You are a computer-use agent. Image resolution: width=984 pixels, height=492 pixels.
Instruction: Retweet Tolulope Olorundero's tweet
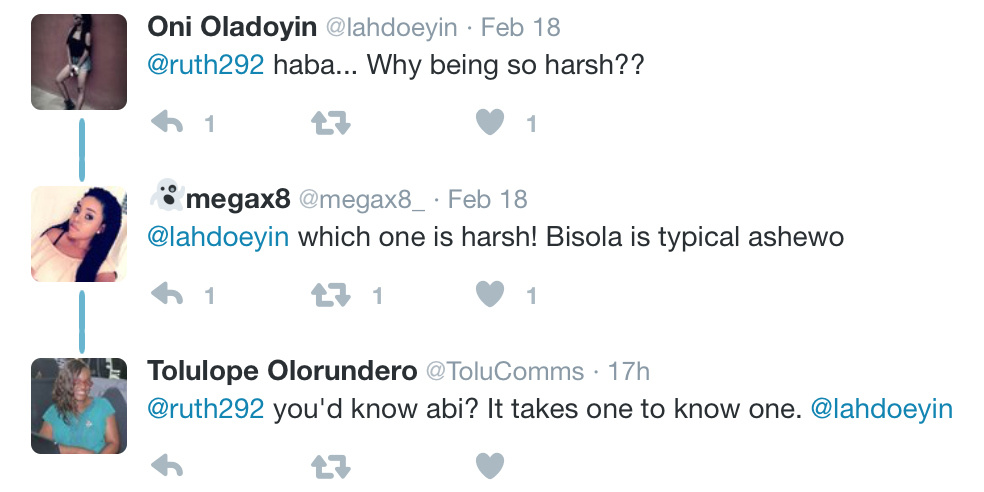coord(331,466)
